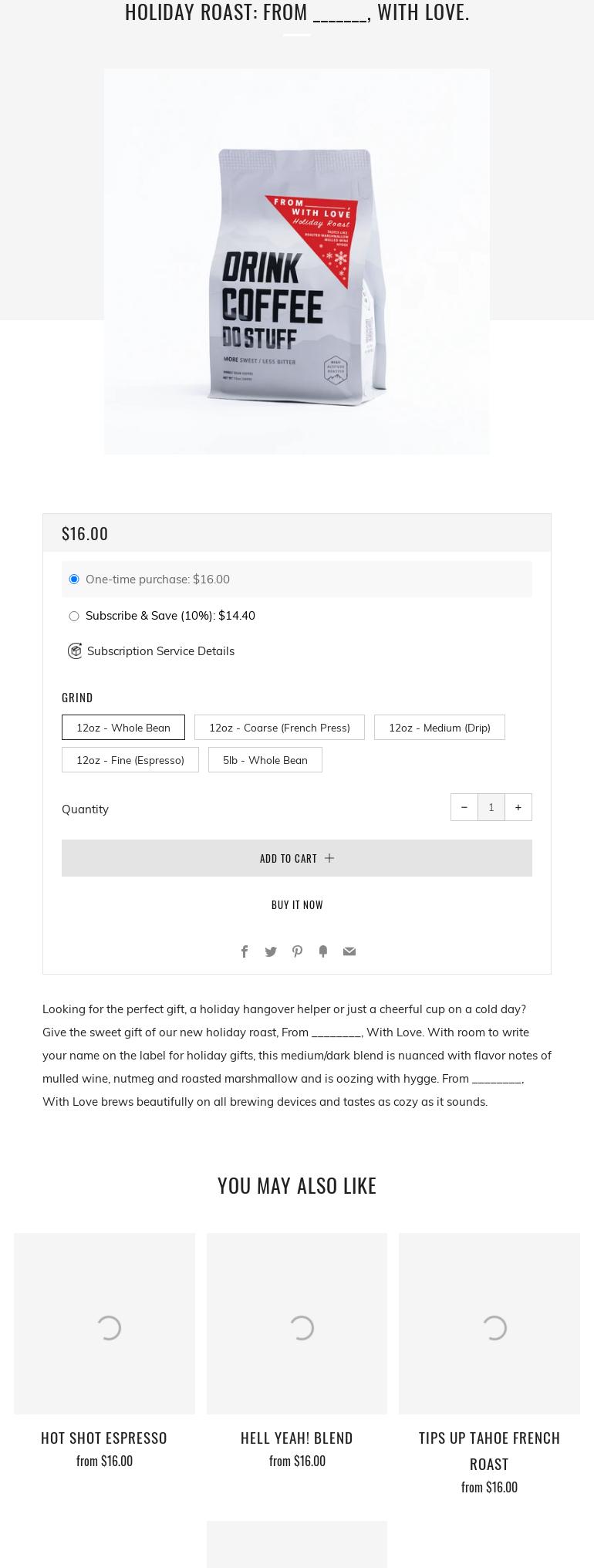The image size is (594, 1568).
Task: Choose 12oz Coarse French Press option
Action: (x=279, y=728)
